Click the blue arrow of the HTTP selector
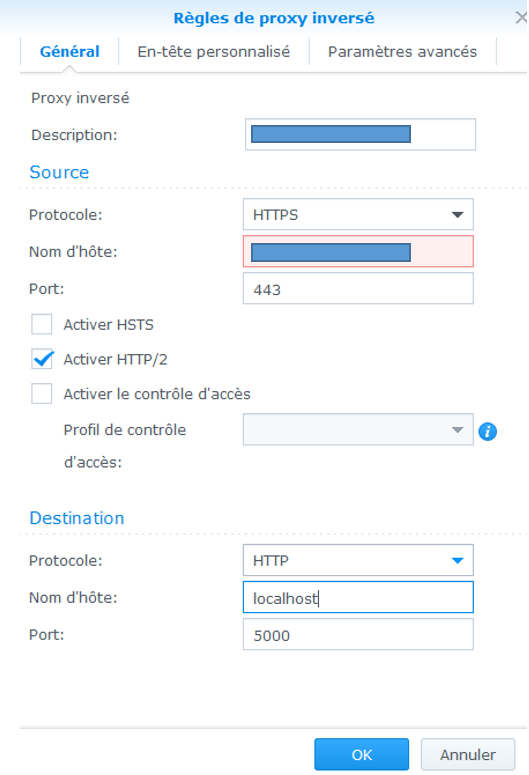This screenshot has height=775, width=529. 457,560
